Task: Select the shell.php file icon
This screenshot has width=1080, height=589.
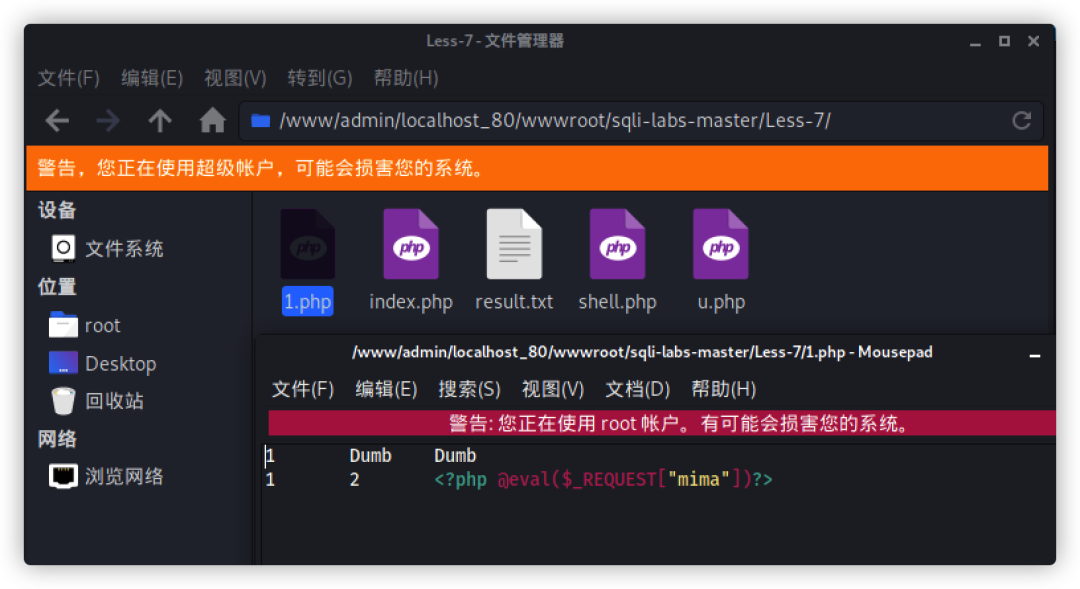Action: click(x=617, y=244)
